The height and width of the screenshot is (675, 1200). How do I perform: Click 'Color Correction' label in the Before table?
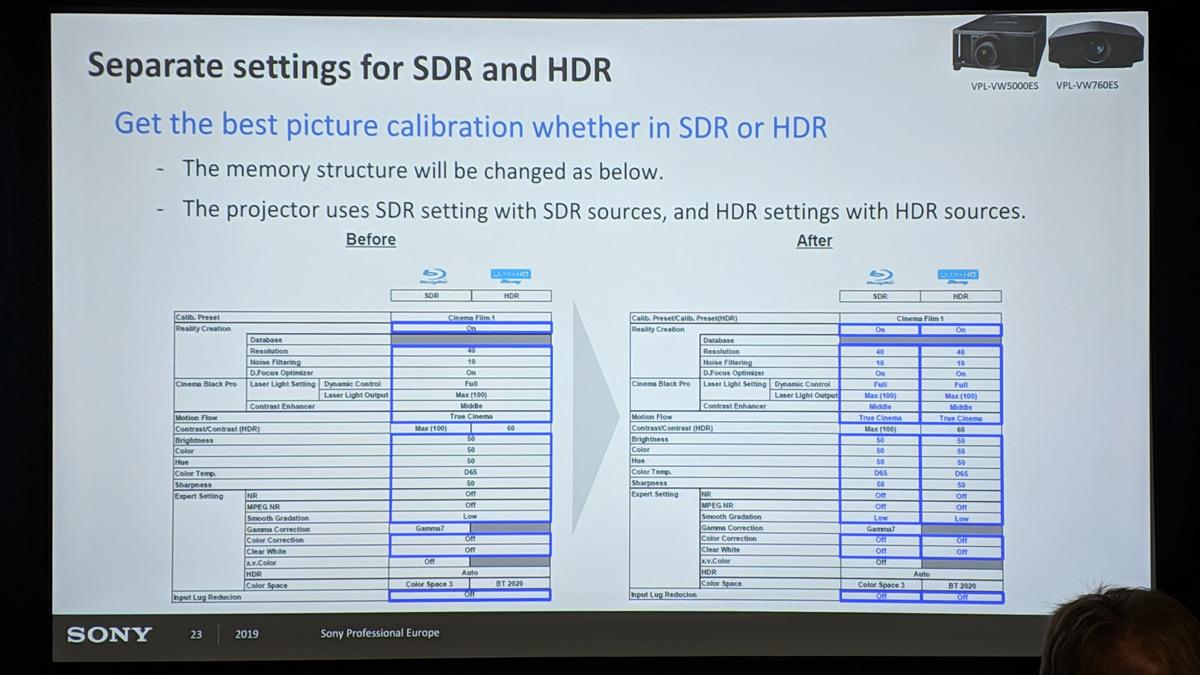click(x=277, y=539)
